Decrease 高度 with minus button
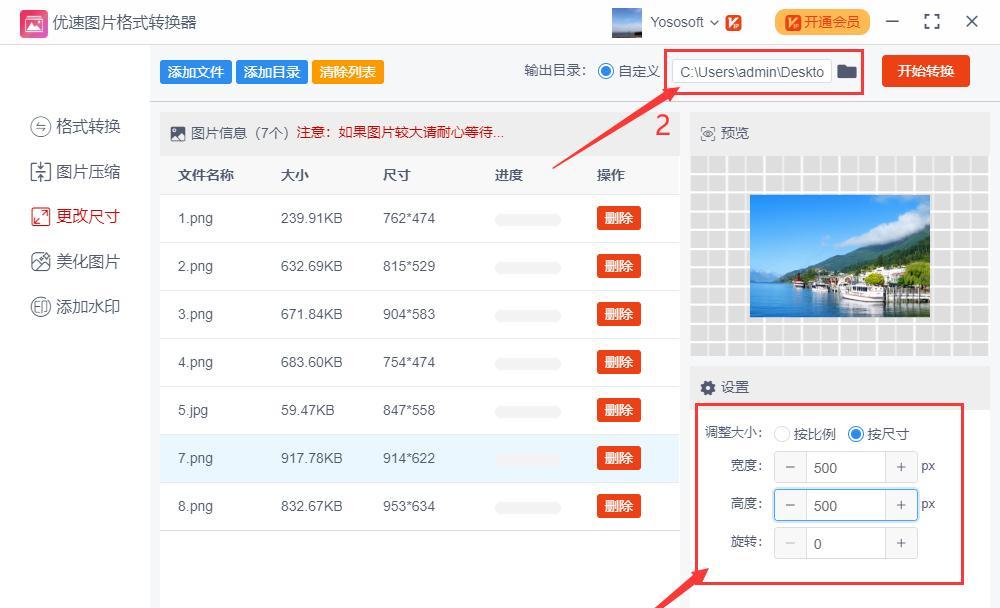The height and width of the screenshot is (608, 1000). coord(790,505)
